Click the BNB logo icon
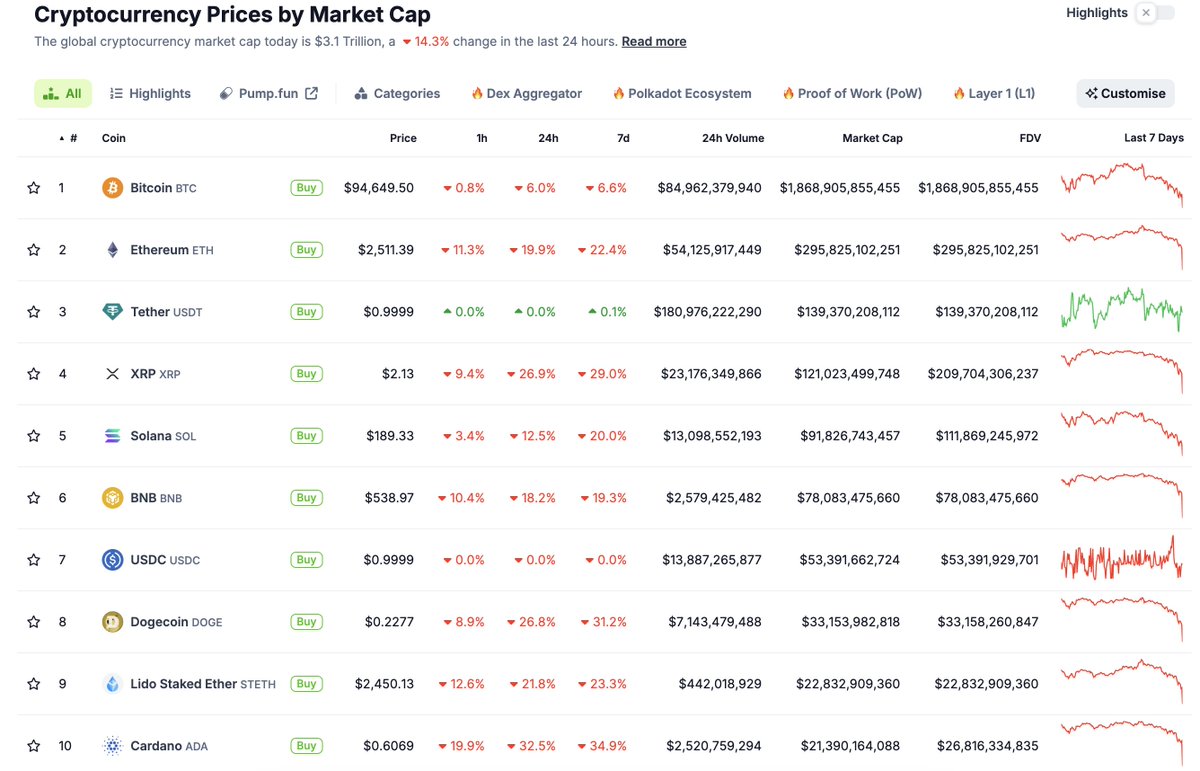This screenshot has height=771, width=1200. pyautogui.click(x=113, y=498)
